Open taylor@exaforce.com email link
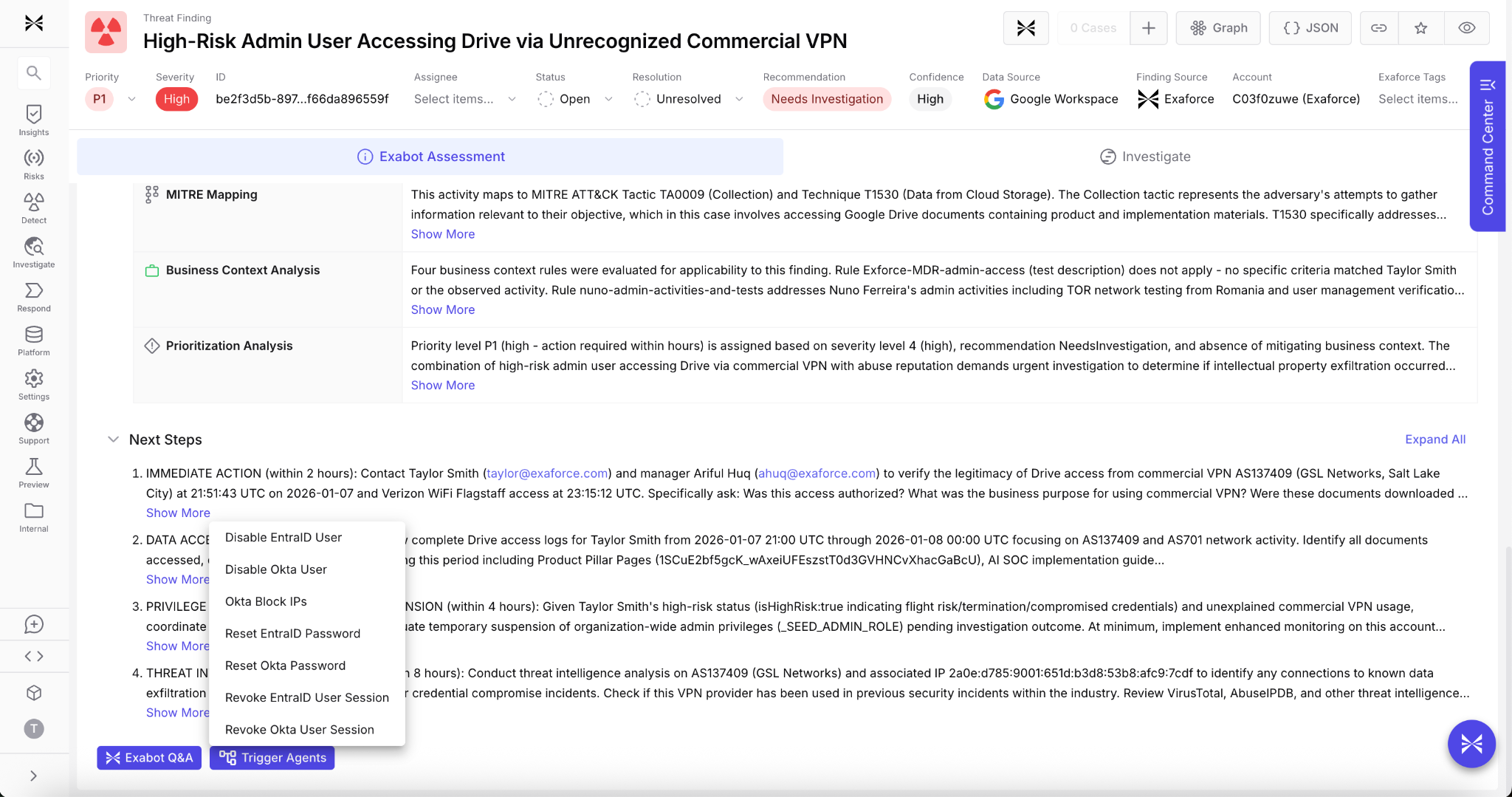 (x=547, y=473)
